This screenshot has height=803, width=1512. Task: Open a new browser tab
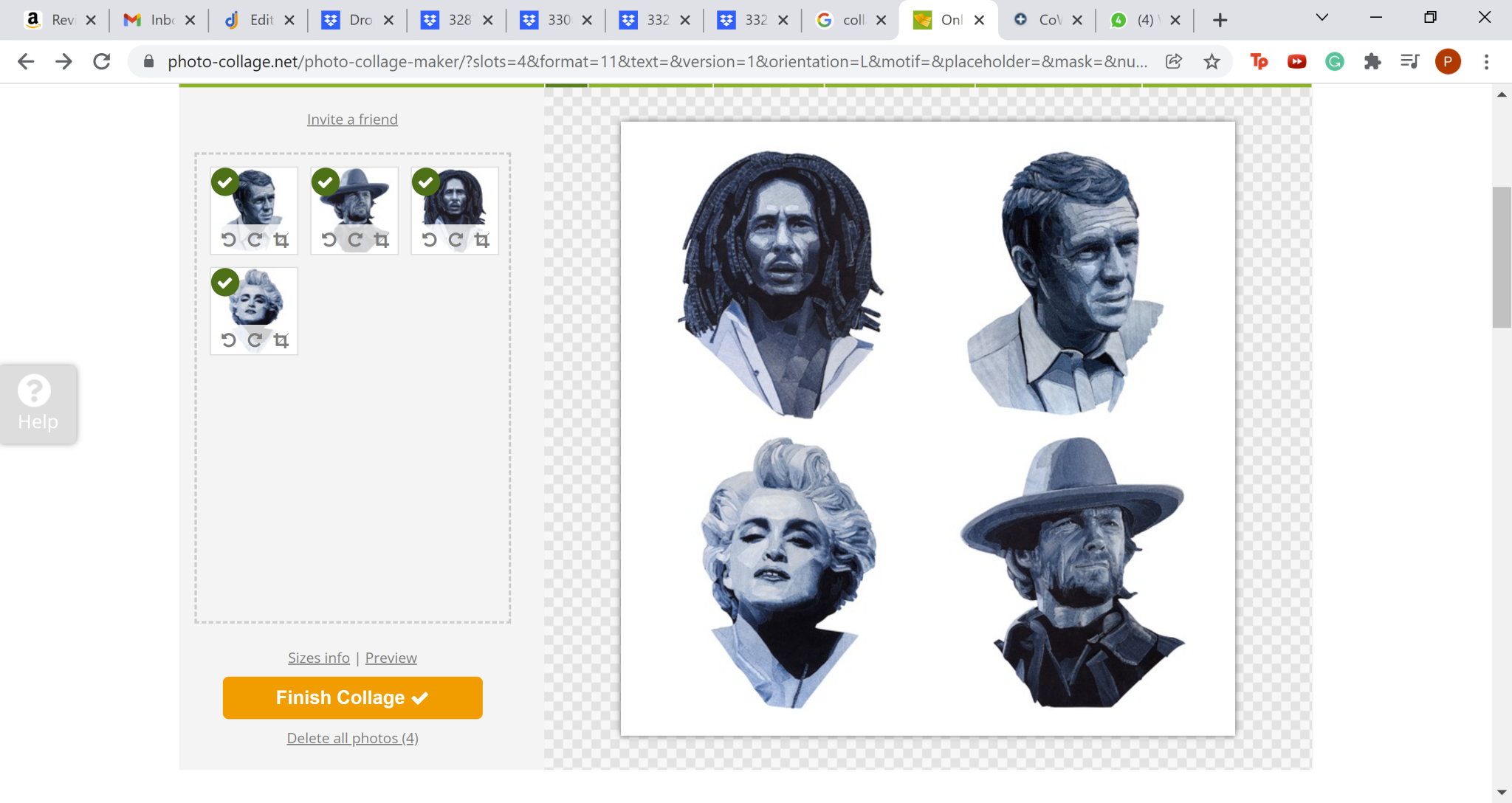(x=1220, y=20)
